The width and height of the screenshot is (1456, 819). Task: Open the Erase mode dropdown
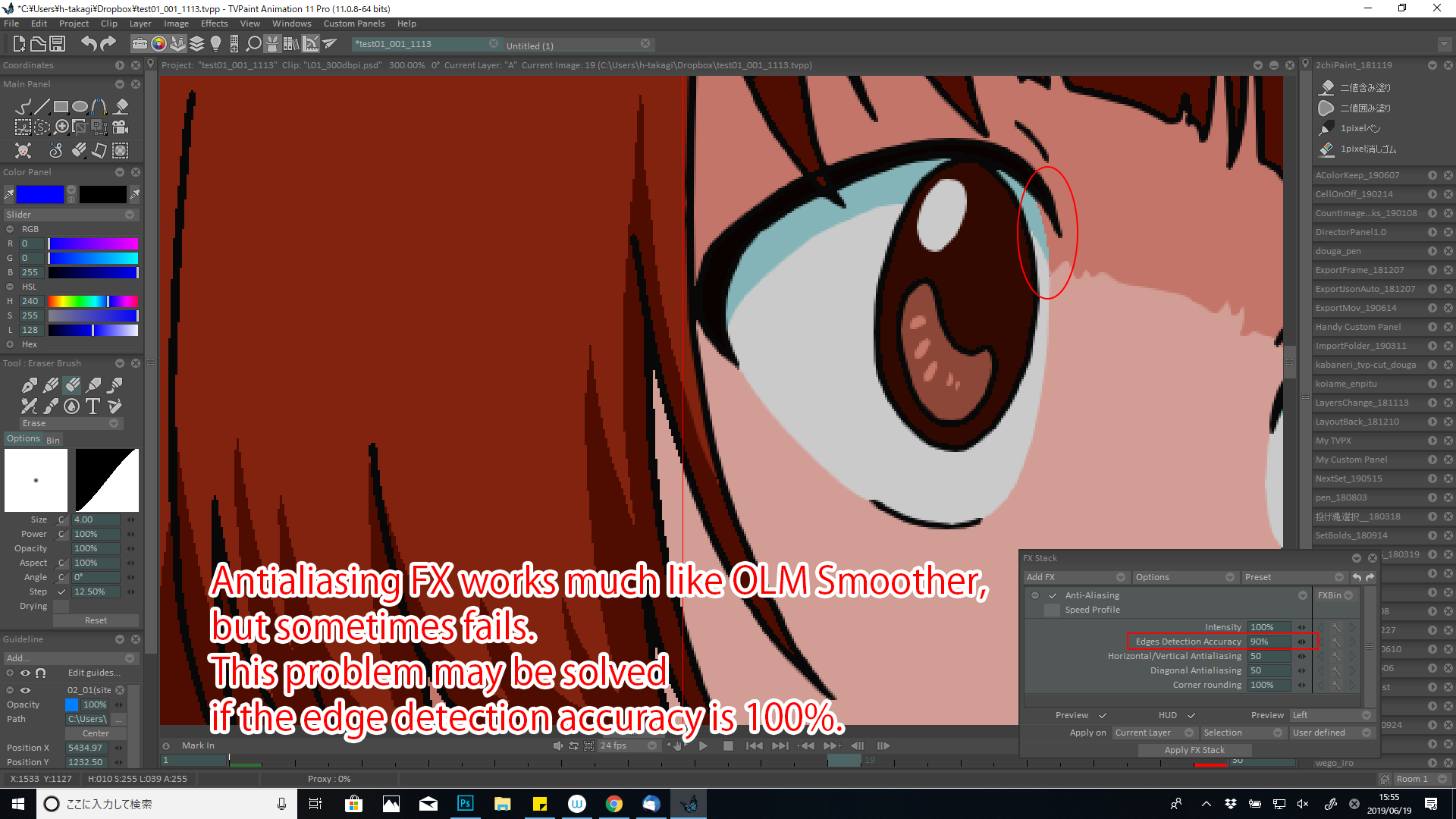tap(70, 423)
